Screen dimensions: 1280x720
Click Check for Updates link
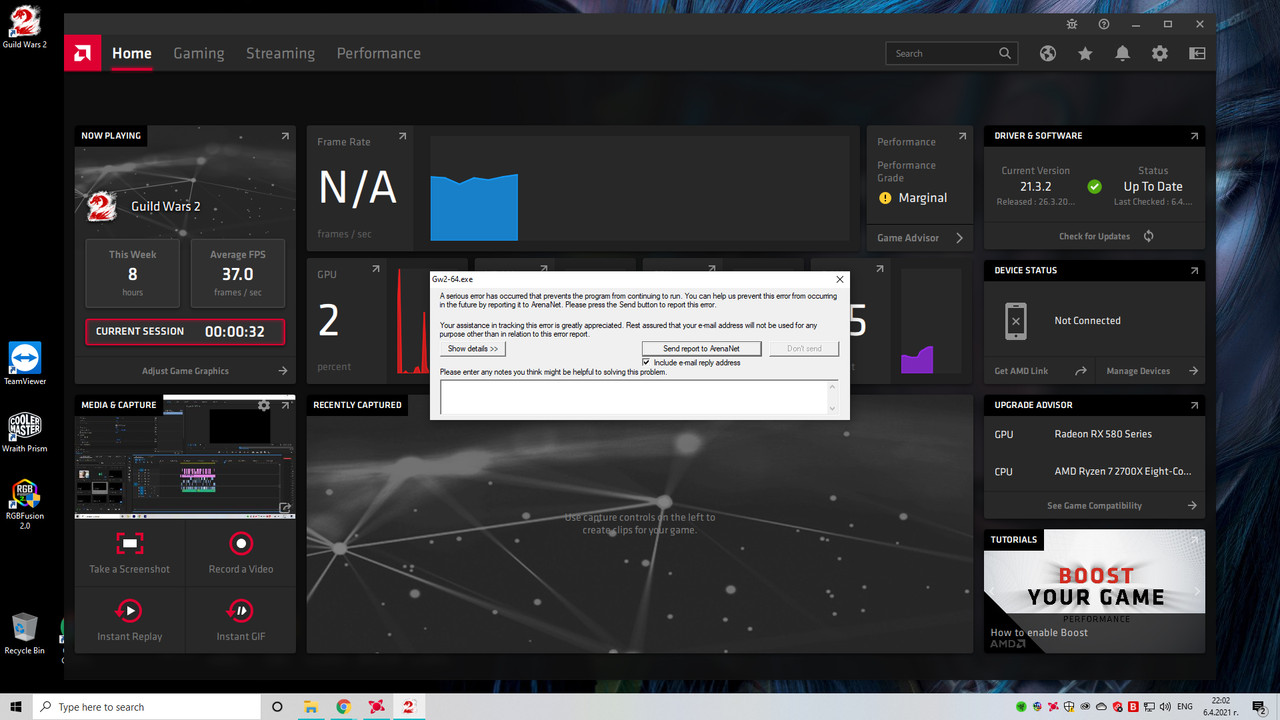[1095, 236]
